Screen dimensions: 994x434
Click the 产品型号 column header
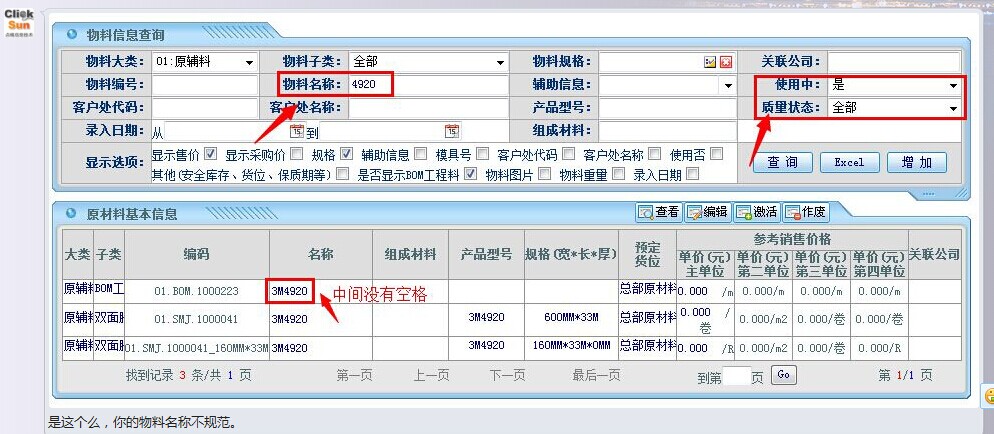click(486, 255)
